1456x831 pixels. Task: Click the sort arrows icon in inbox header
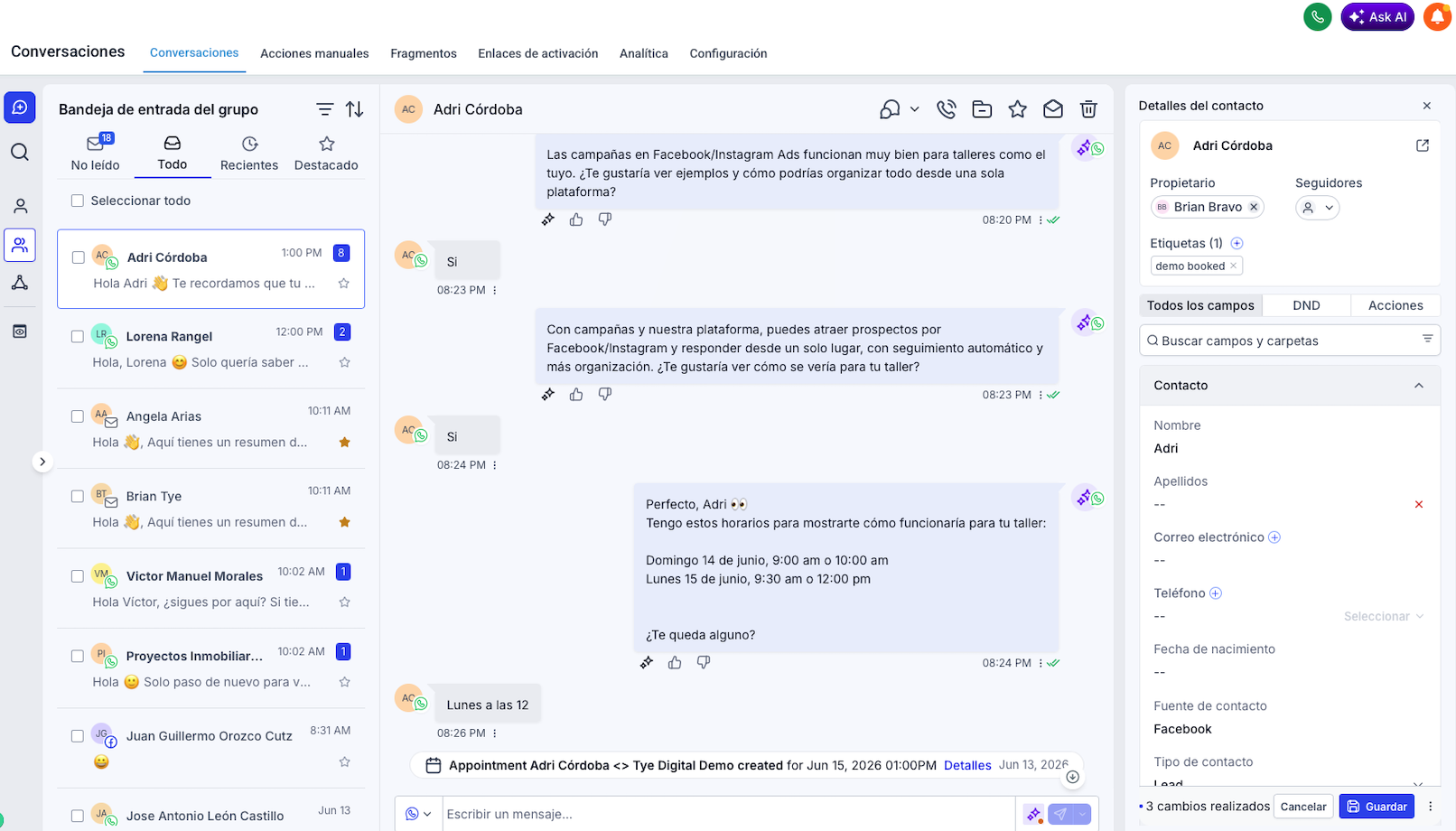point(355,109)
